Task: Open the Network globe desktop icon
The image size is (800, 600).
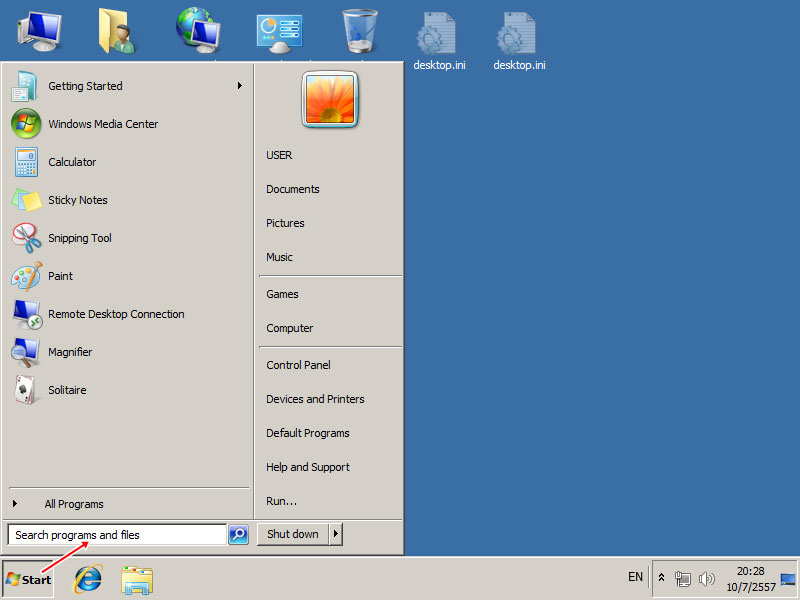Action: [x=198, y=30]
